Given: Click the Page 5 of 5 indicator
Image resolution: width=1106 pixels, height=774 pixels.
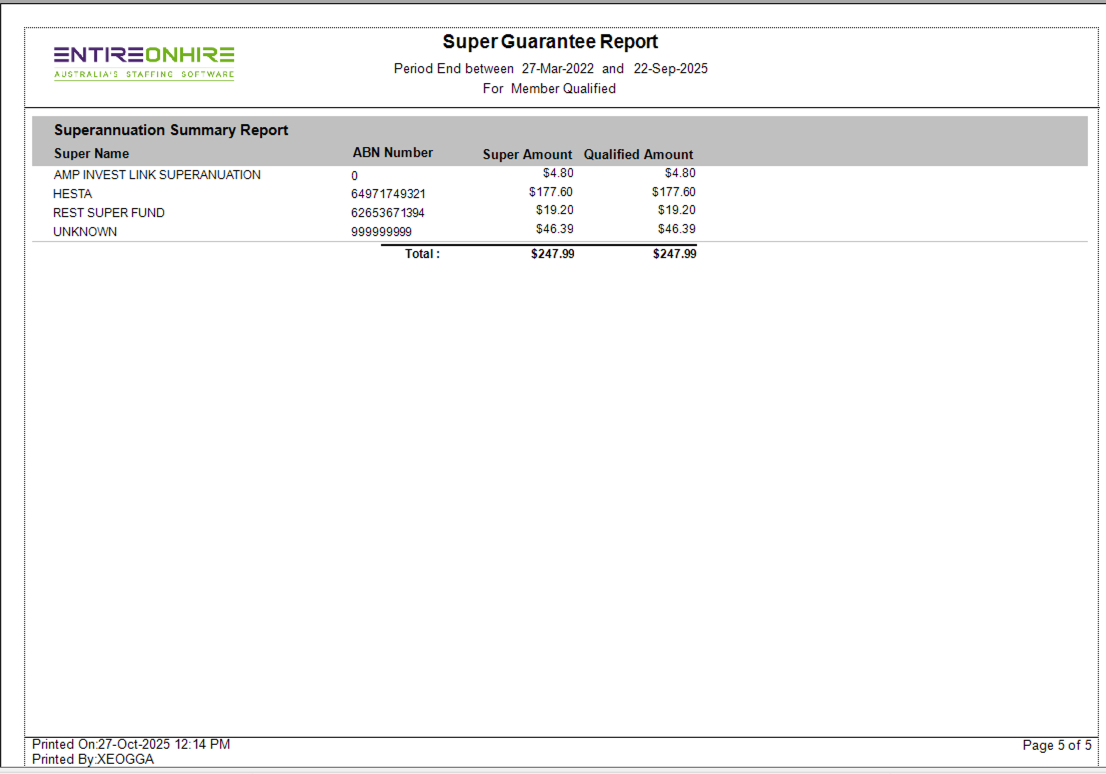Looking at the screenshot, I should click(x=1057, y=746).
